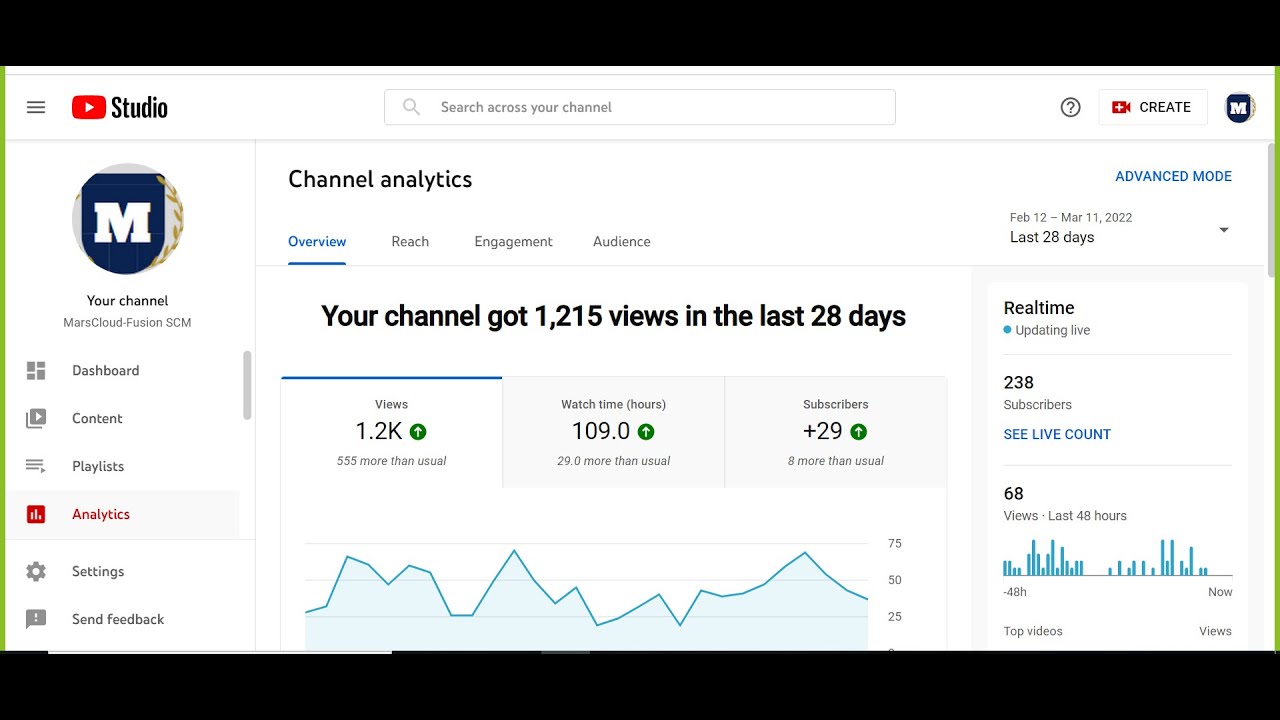Open Analytics from the sidebar

tap(124, 515)
